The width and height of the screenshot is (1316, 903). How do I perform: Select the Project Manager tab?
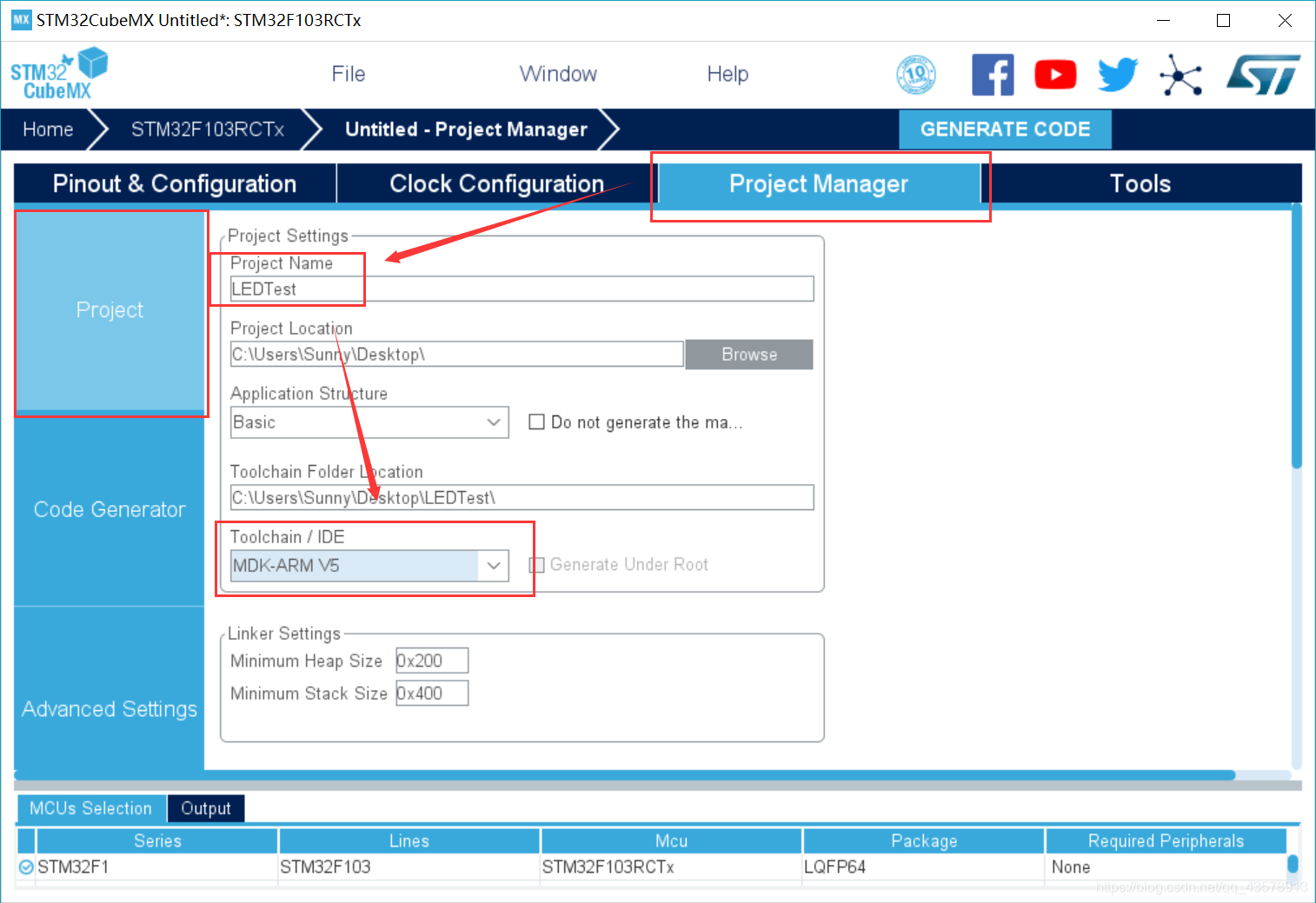(x=819, y=183)
